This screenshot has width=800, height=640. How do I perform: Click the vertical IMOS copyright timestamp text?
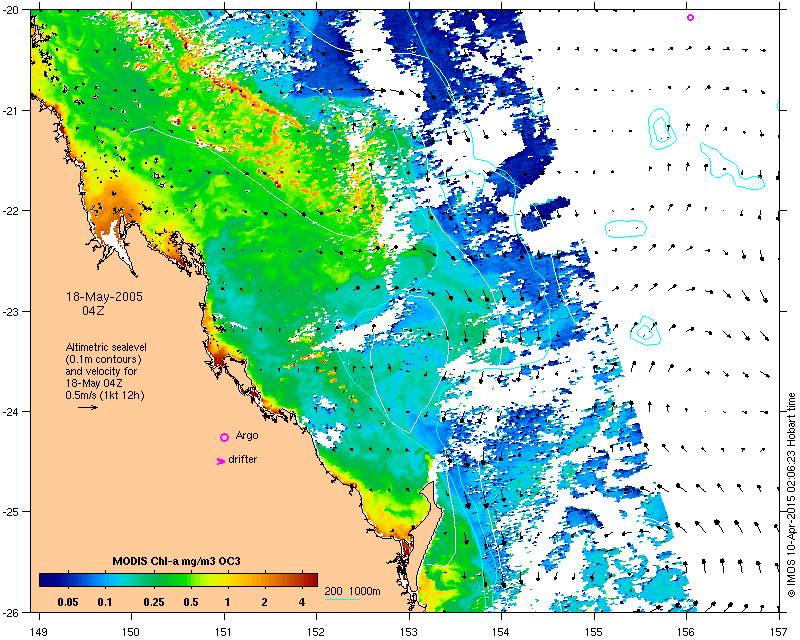(x=791, y=495)
